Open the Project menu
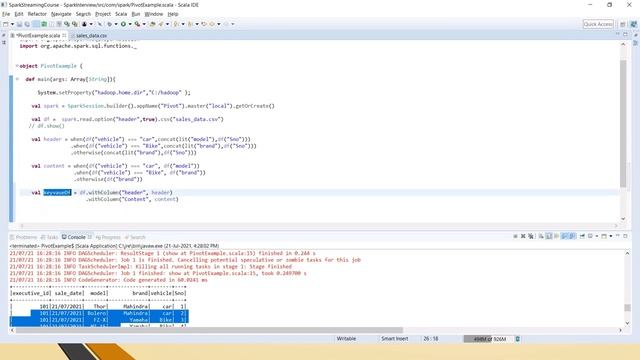 [103, 14]
